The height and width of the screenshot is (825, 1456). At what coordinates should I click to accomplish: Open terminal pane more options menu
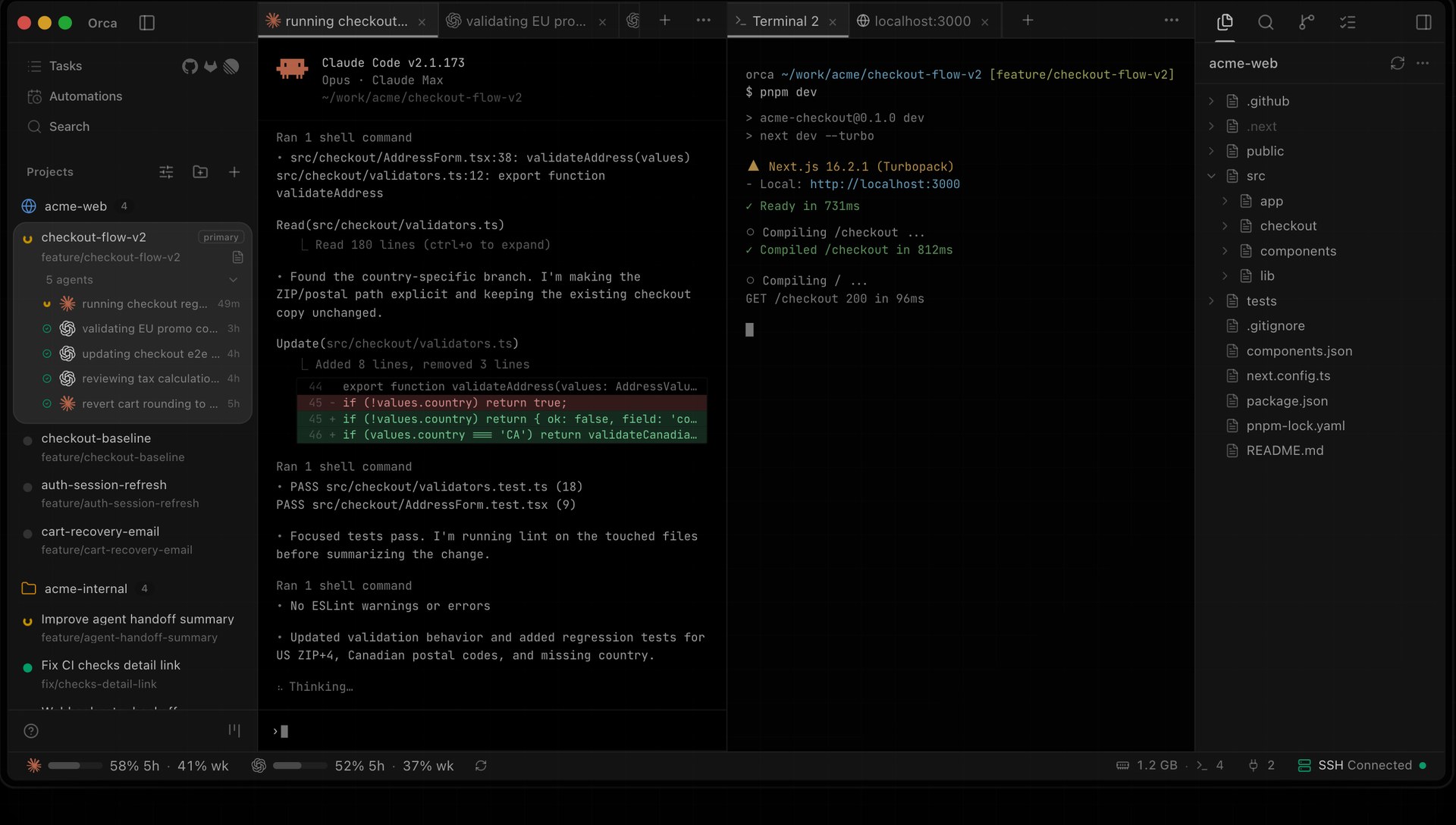pos(1172,20)
